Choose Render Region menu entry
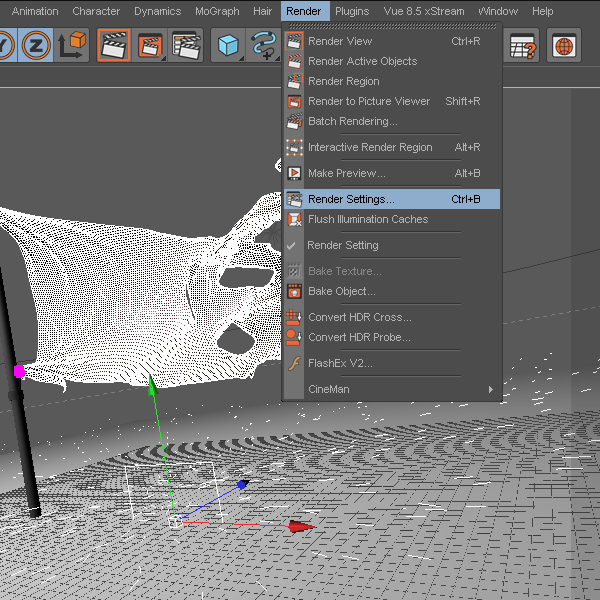Viewport: 600px width, 600px height. click(x=392, y=81)
